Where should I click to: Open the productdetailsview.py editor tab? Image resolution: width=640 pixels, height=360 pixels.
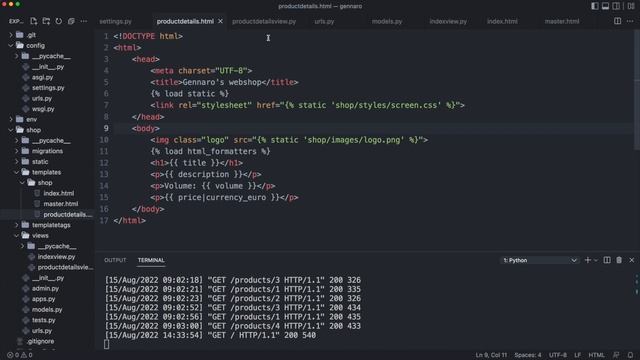[264, 21]
